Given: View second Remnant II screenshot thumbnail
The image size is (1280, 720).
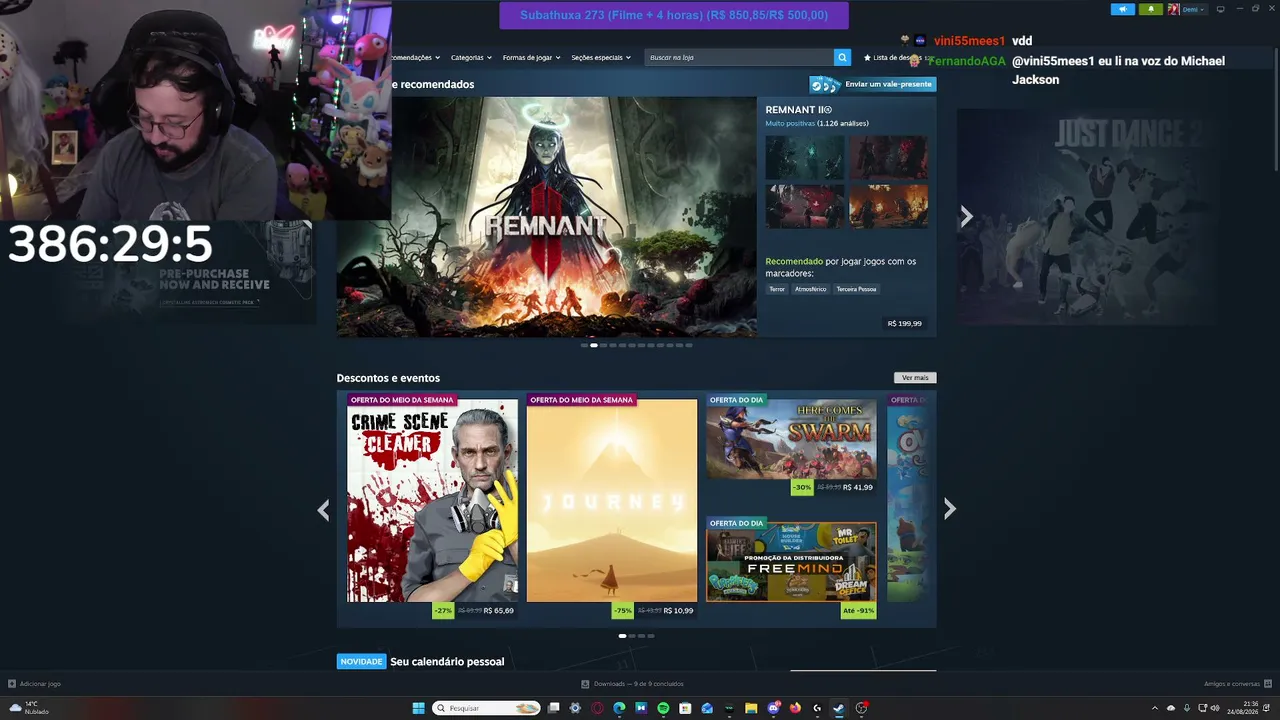Looking at the screenshot, I should click(x=888, y=158).
